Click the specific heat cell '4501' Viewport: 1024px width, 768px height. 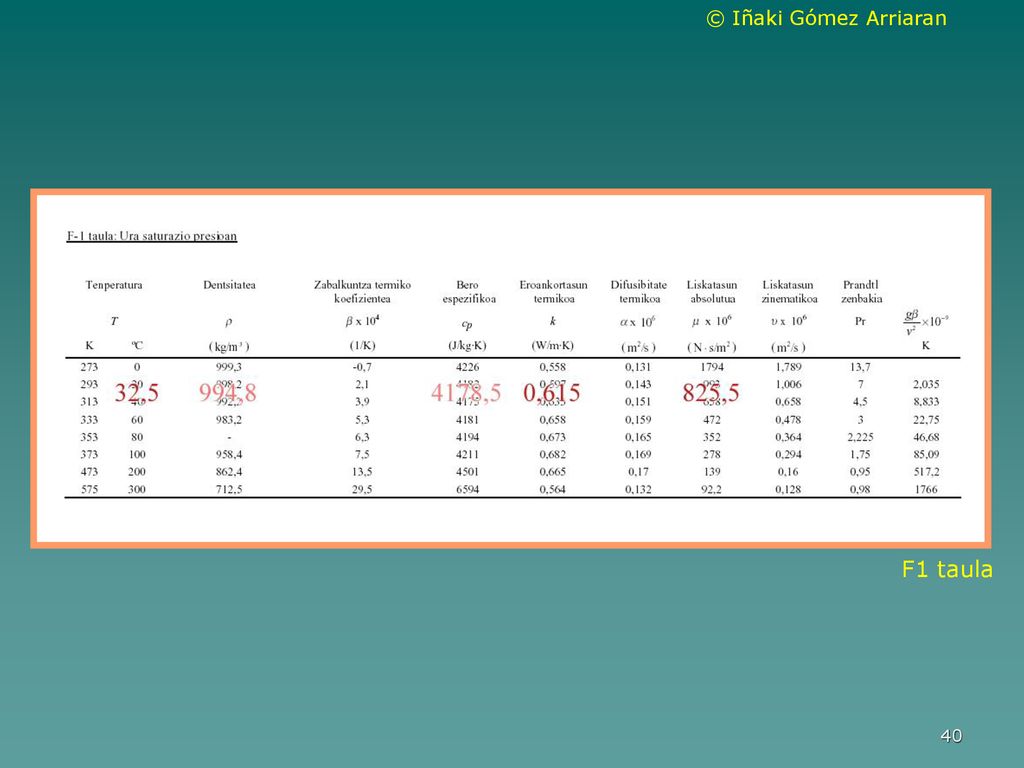tap(468, 472)
